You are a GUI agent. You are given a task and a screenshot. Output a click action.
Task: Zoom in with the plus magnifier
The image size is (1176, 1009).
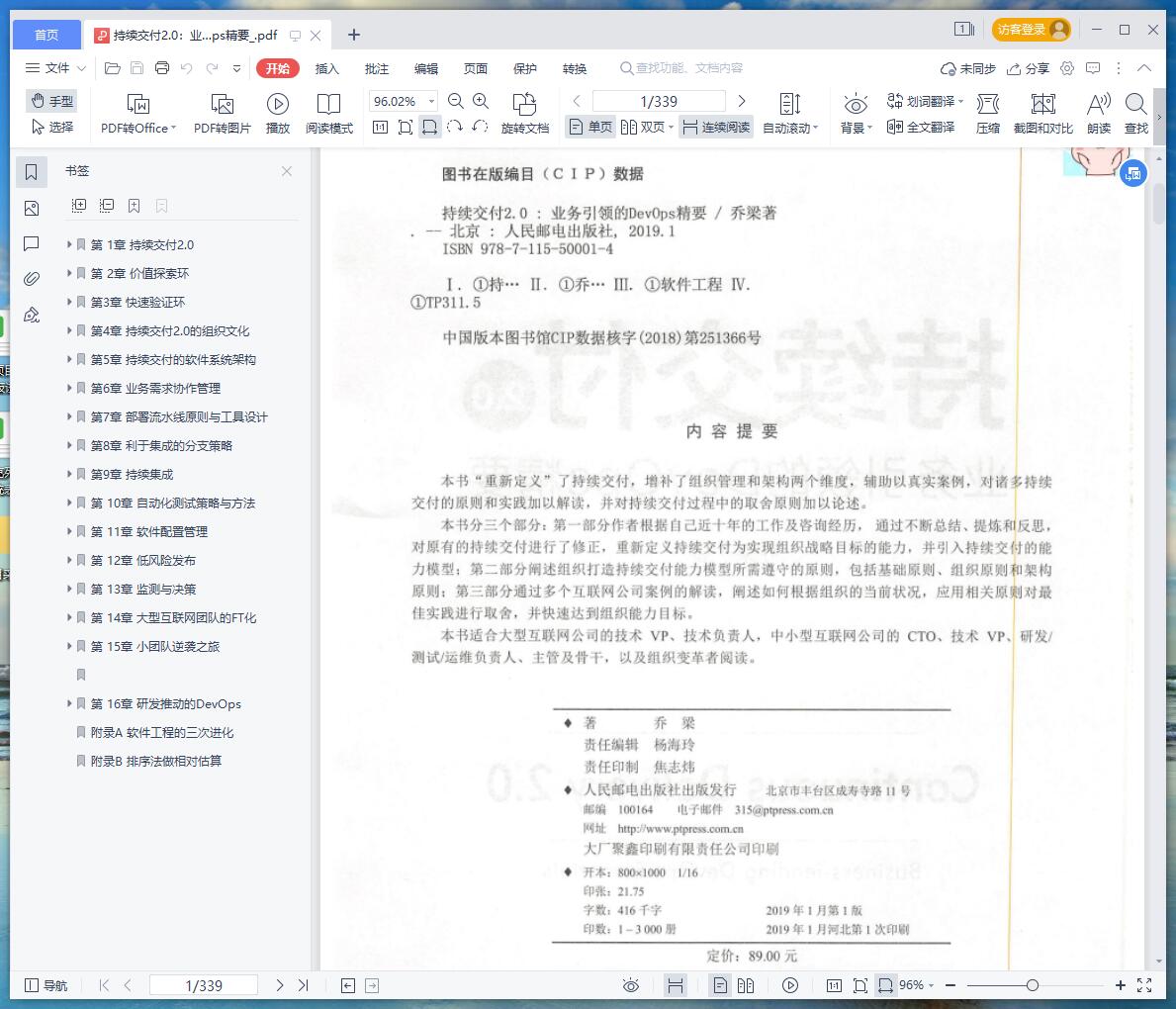coord(481,101)
